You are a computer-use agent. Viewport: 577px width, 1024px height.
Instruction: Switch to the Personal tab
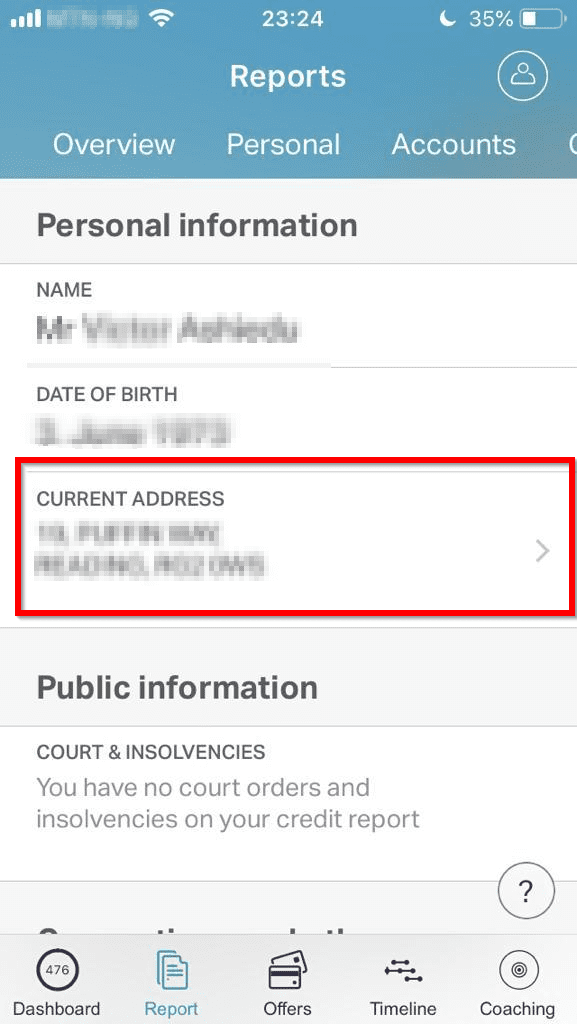click(283, 144)
